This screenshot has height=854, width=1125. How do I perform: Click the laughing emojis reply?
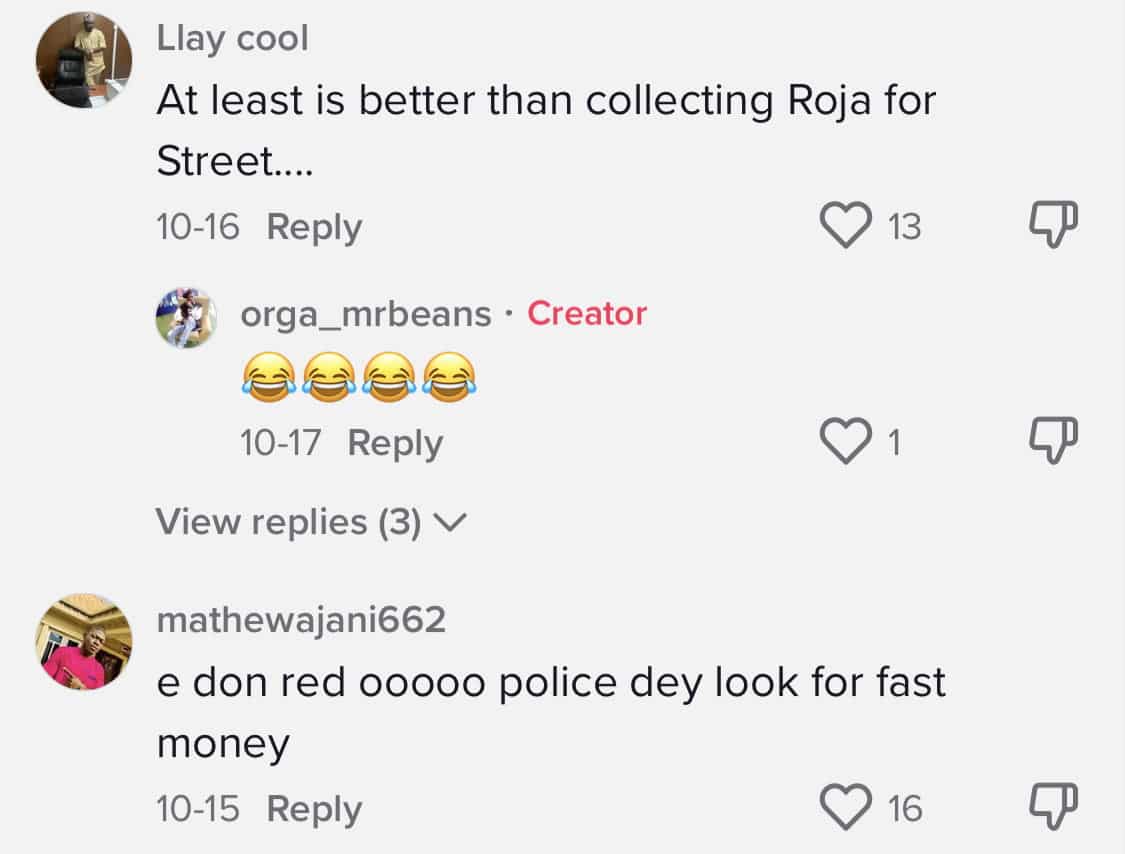pos(357,379)
